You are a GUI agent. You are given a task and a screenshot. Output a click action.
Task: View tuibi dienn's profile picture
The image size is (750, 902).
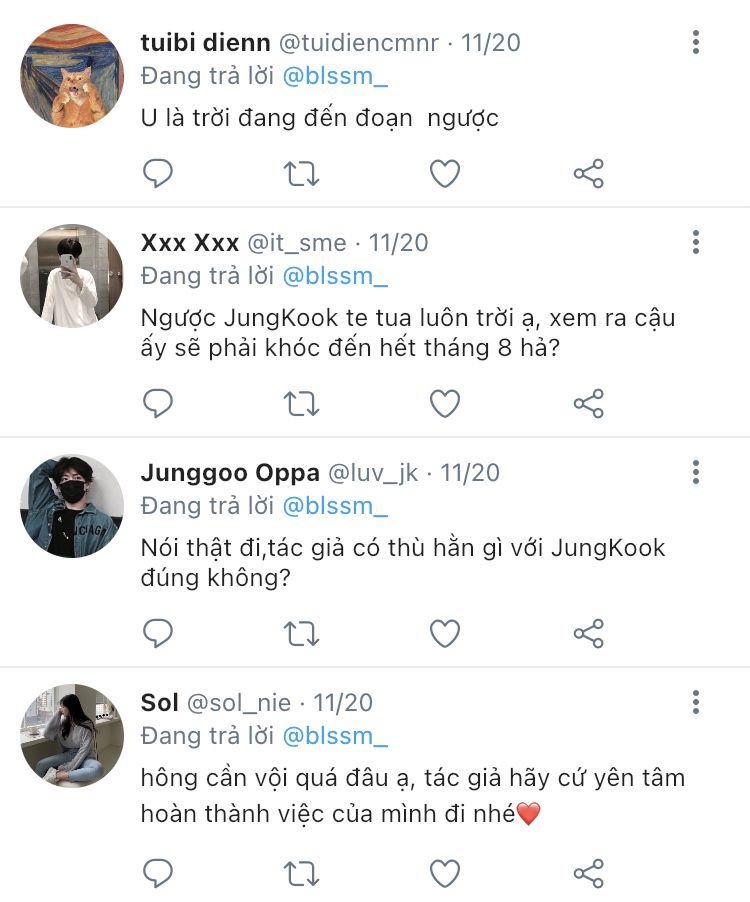tap(72, 76)
